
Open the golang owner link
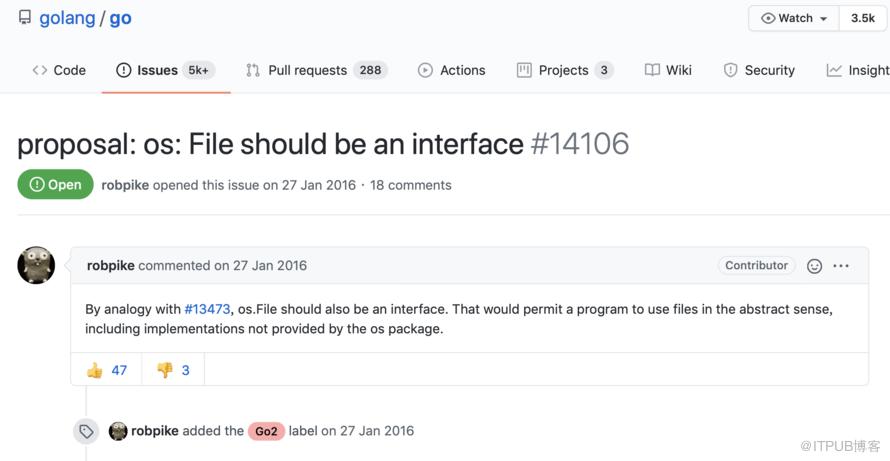click(x=67, y=18)
